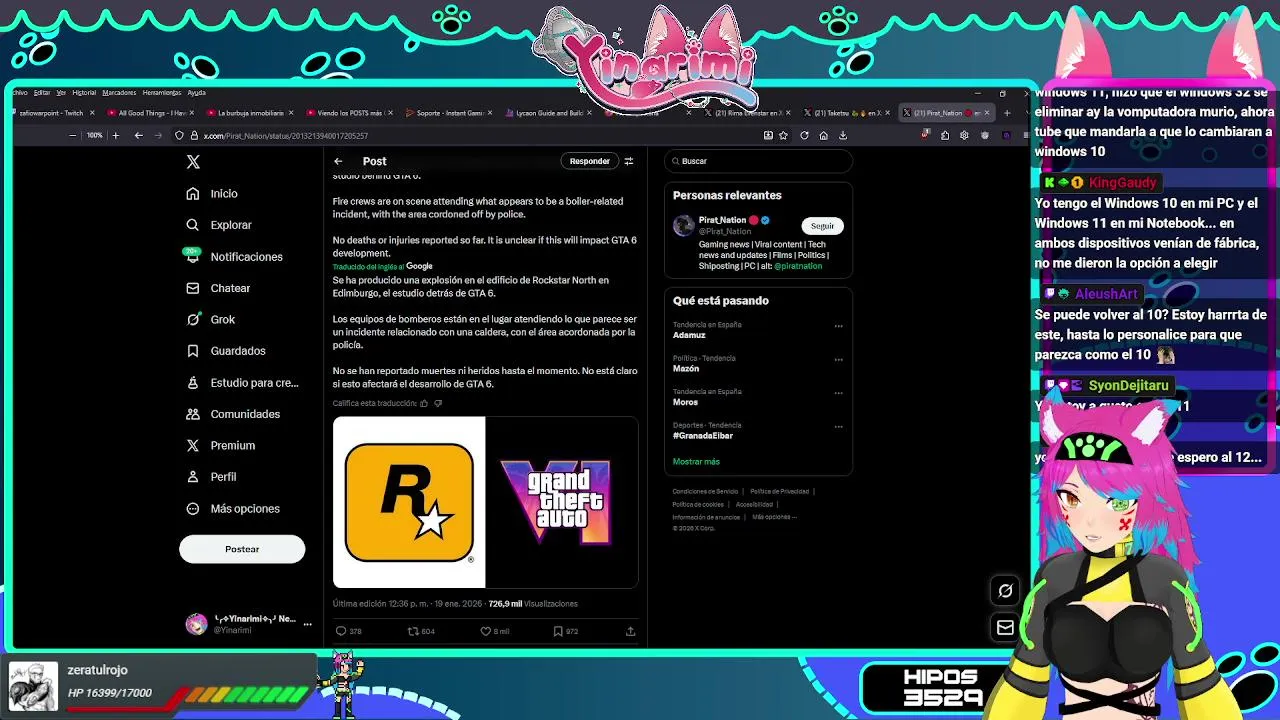Open the Adamuz trending topic
This screenshot has height=720, width=1280.
tap(689, 335)
